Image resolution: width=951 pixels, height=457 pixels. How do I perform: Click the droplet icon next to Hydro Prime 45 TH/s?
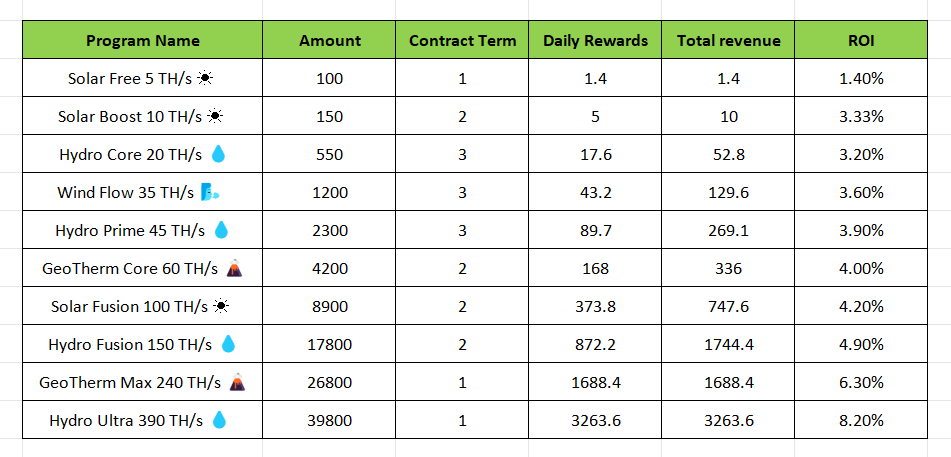click(221, 230)
